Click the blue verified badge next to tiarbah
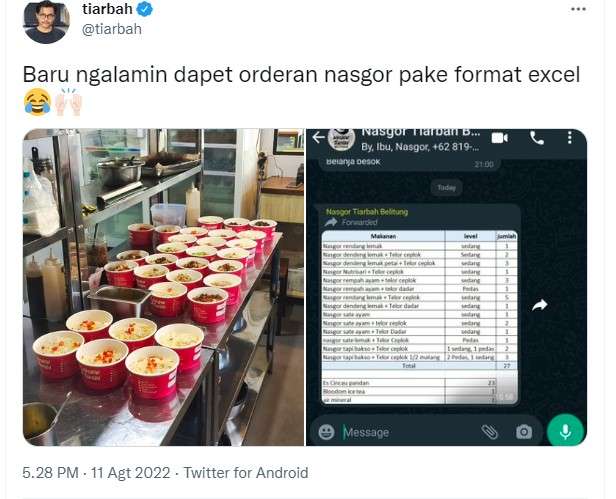The width and height of the screenshot is (616, 499). [145, 9]
